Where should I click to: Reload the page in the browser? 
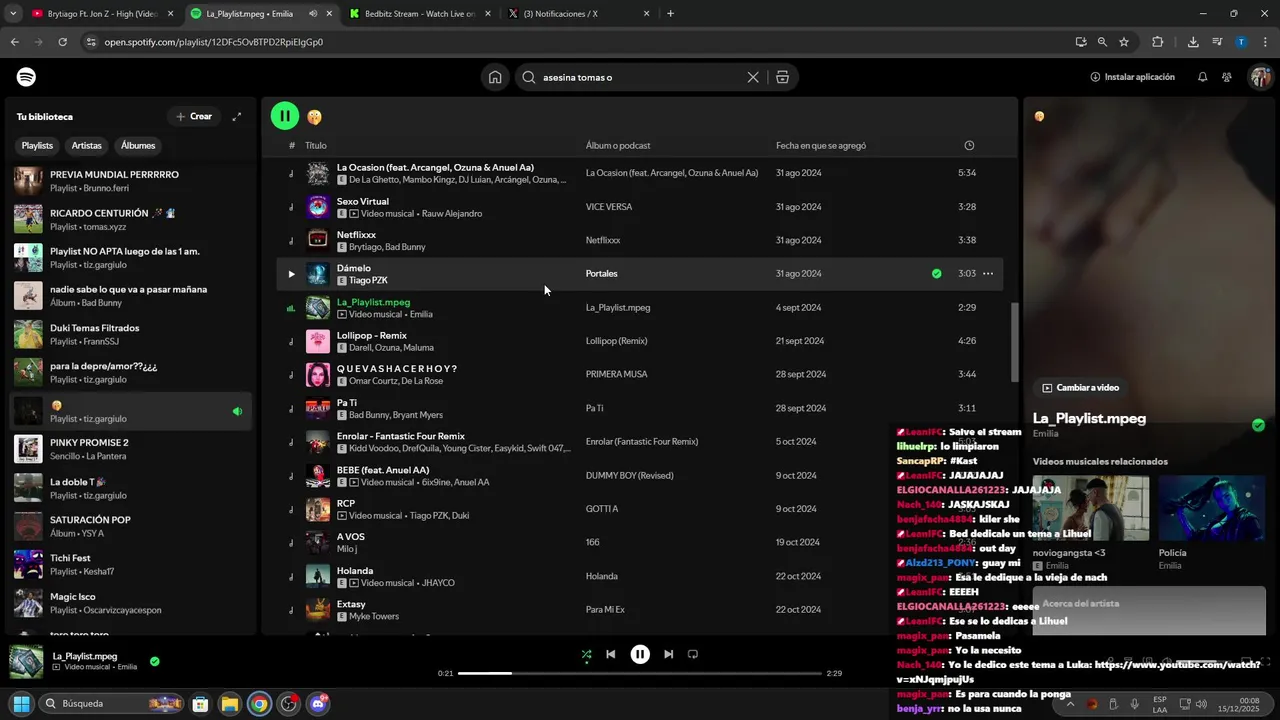[x=63, y=42]
